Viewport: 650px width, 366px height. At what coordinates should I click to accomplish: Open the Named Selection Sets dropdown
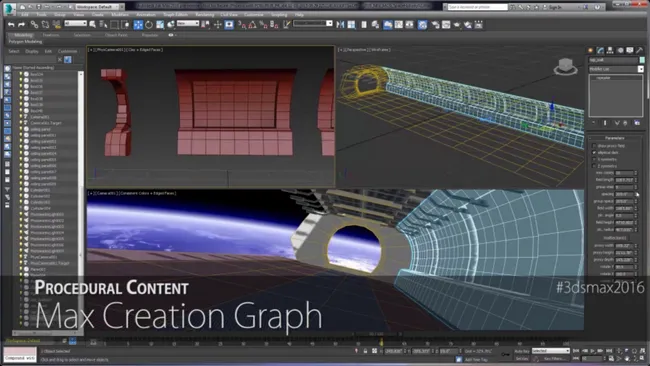pos(313,24)
